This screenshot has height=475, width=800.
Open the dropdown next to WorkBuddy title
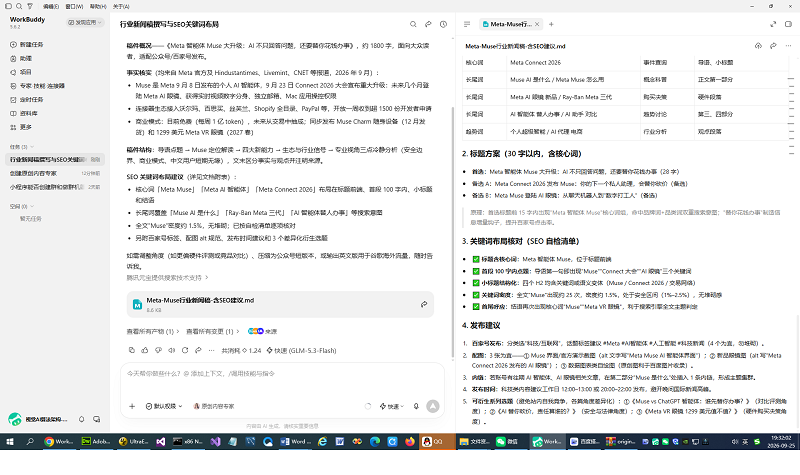pos(85,22)
